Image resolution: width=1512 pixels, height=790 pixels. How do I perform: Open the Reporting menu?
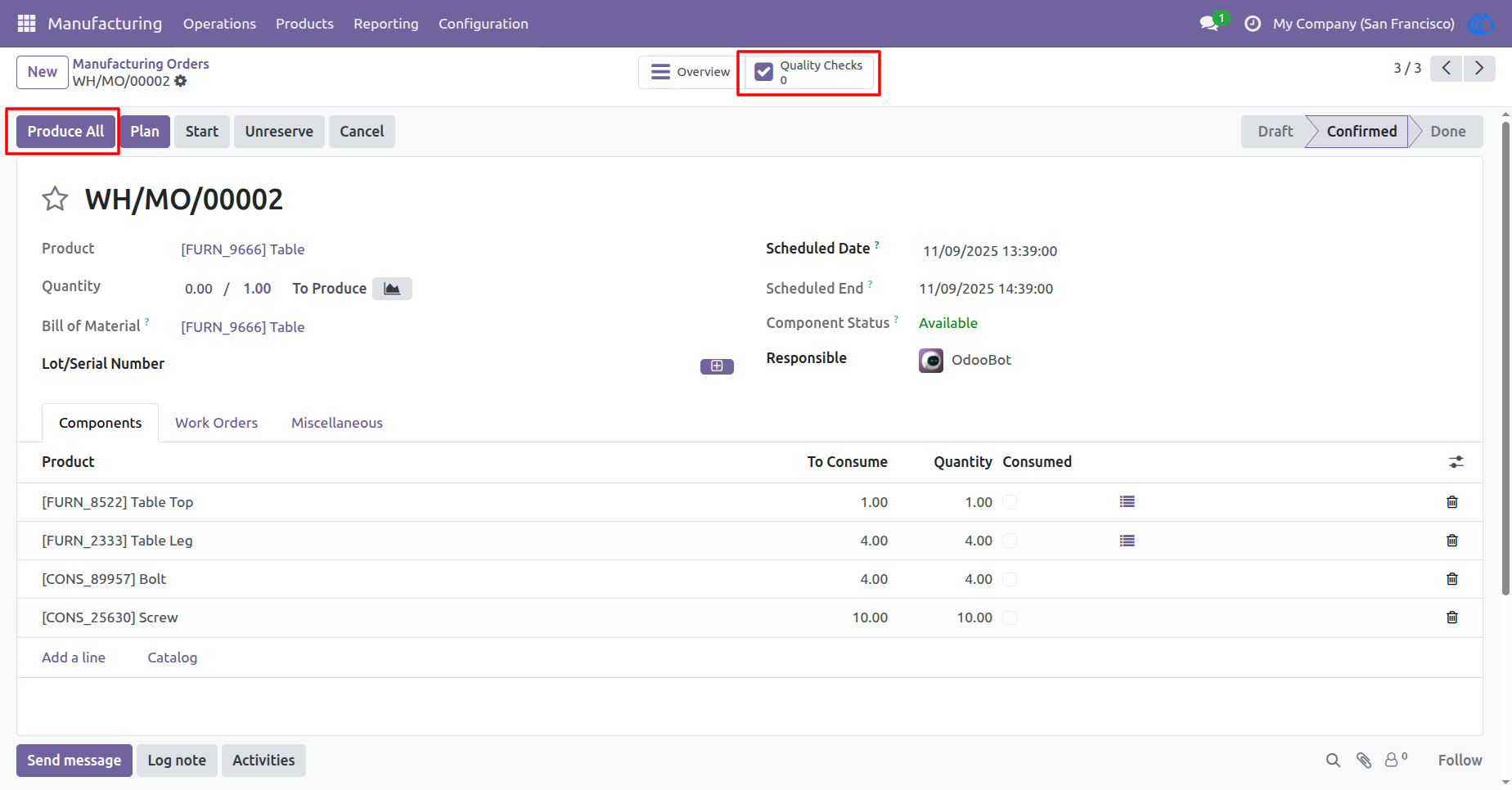point(386,24)
